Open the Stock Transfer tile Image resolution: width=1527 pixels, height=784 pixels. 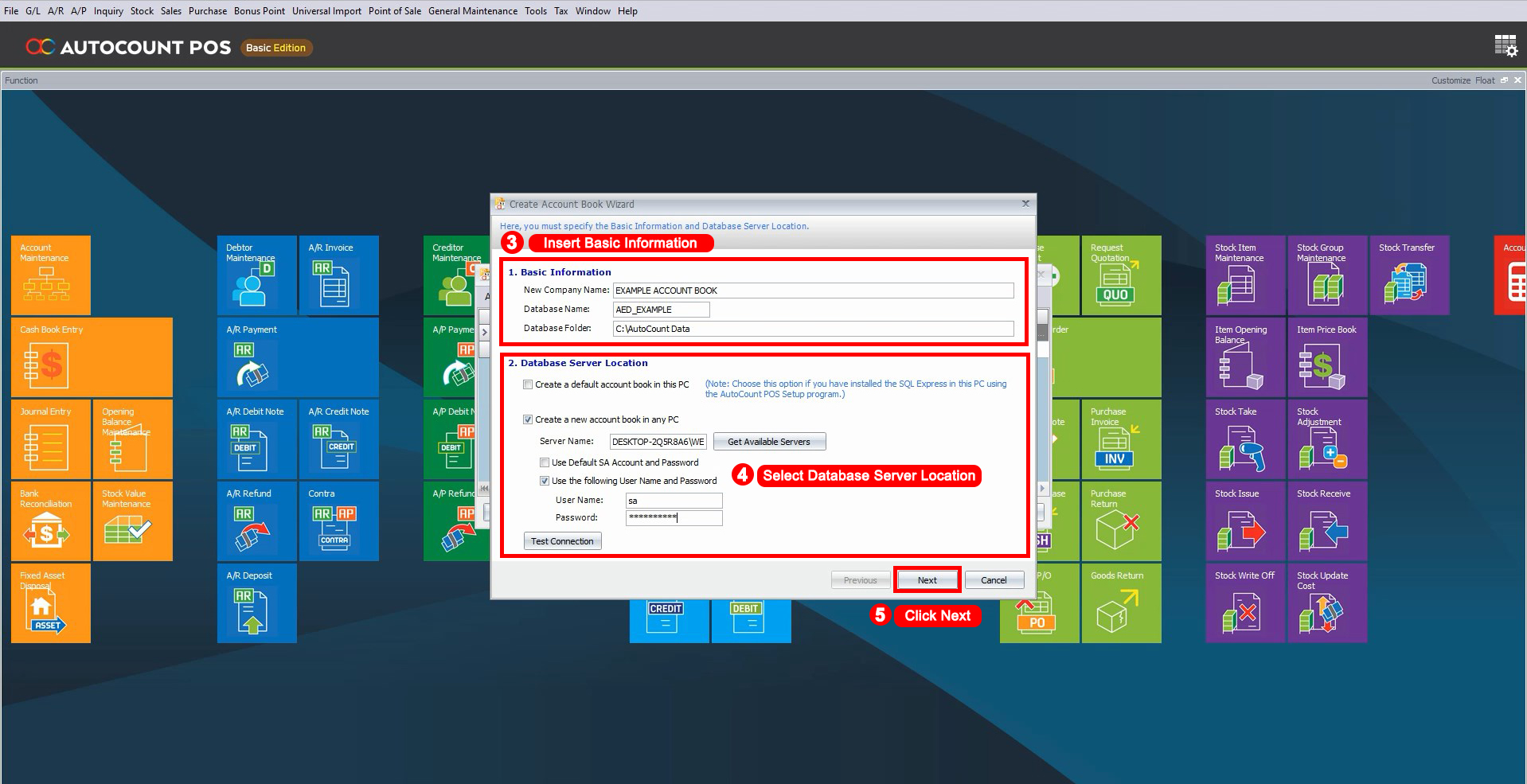coord(1410,275)
